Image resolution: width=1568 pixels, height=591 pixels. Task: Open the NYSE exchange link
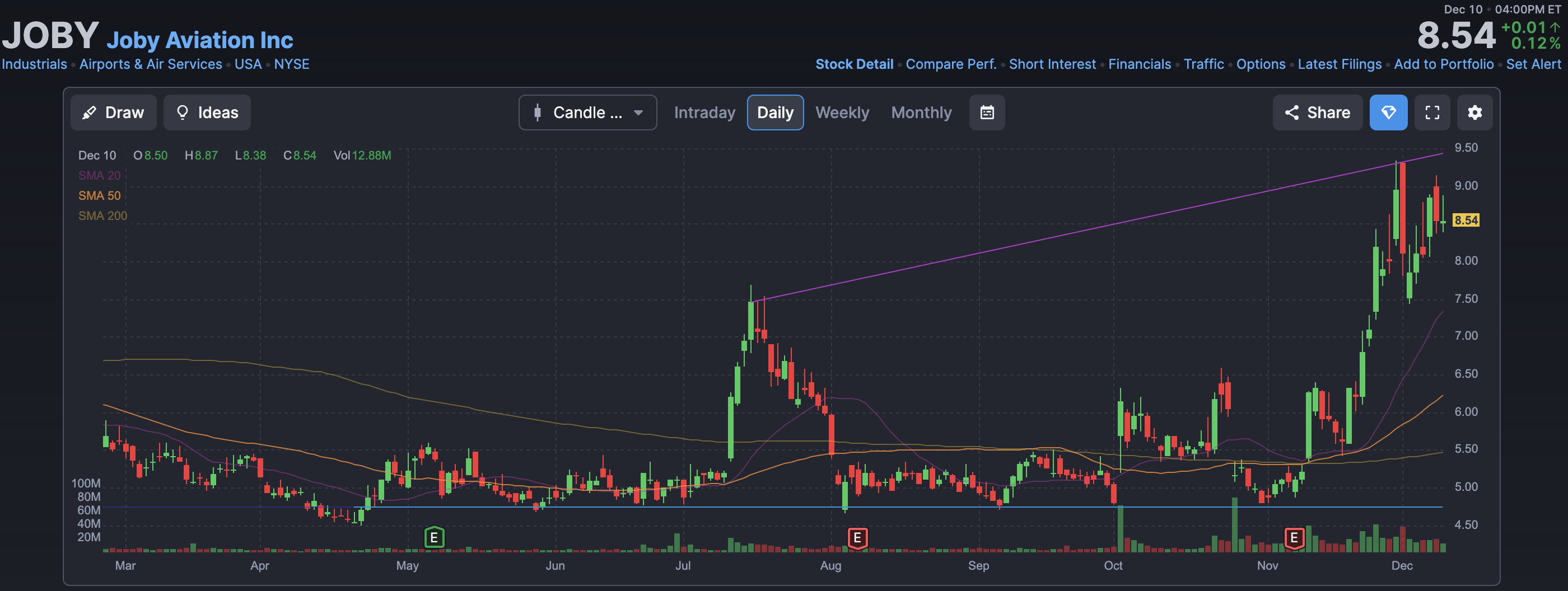[292, 64]
